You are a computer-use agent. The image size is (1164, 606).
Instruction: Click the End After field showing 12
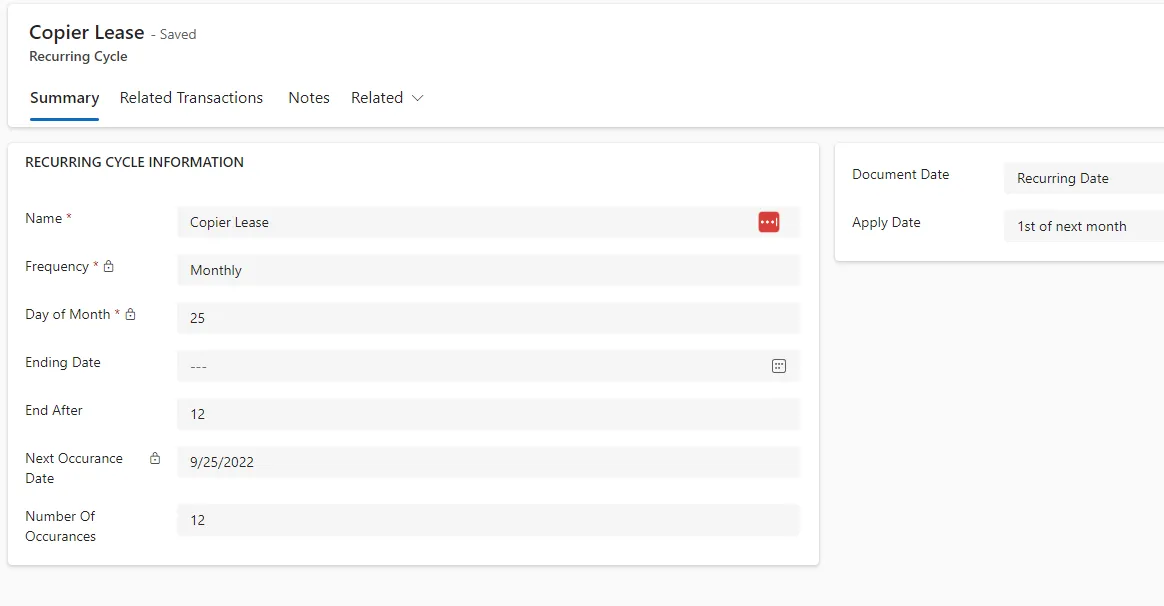[x=488, y=414]
